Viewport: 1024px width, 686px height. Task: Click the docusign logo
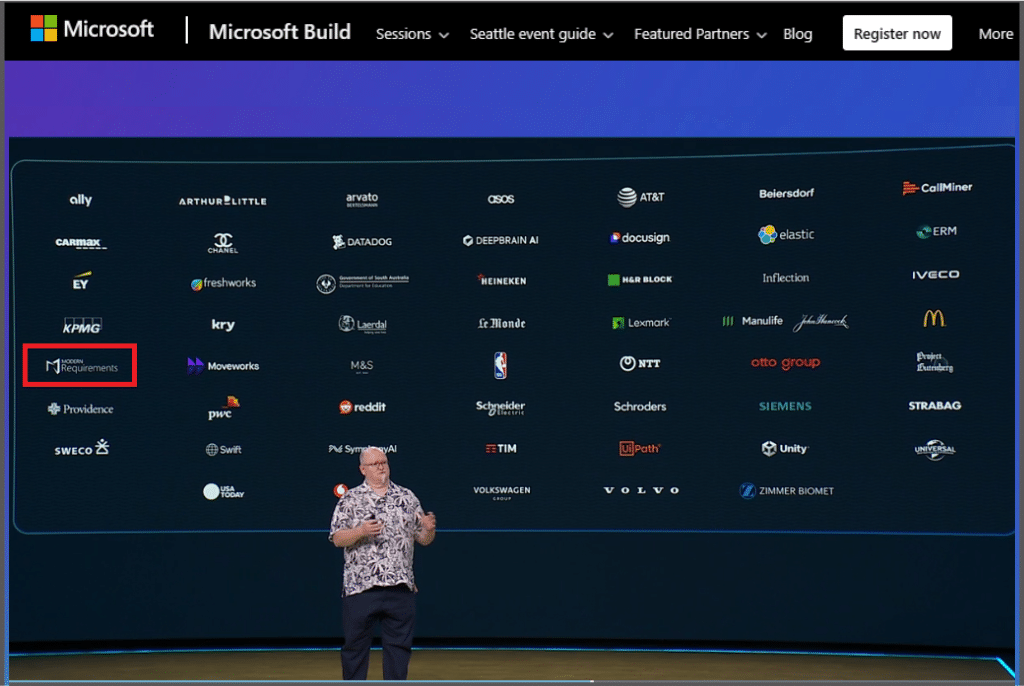(x=640, y=238)
